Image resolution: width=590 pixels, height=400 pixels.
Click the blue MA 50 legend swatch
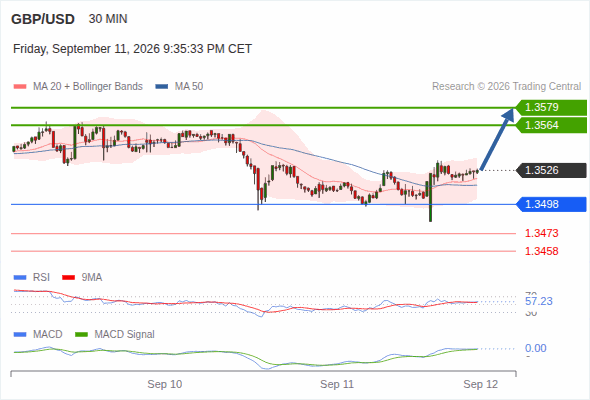(x=162, y=87)
